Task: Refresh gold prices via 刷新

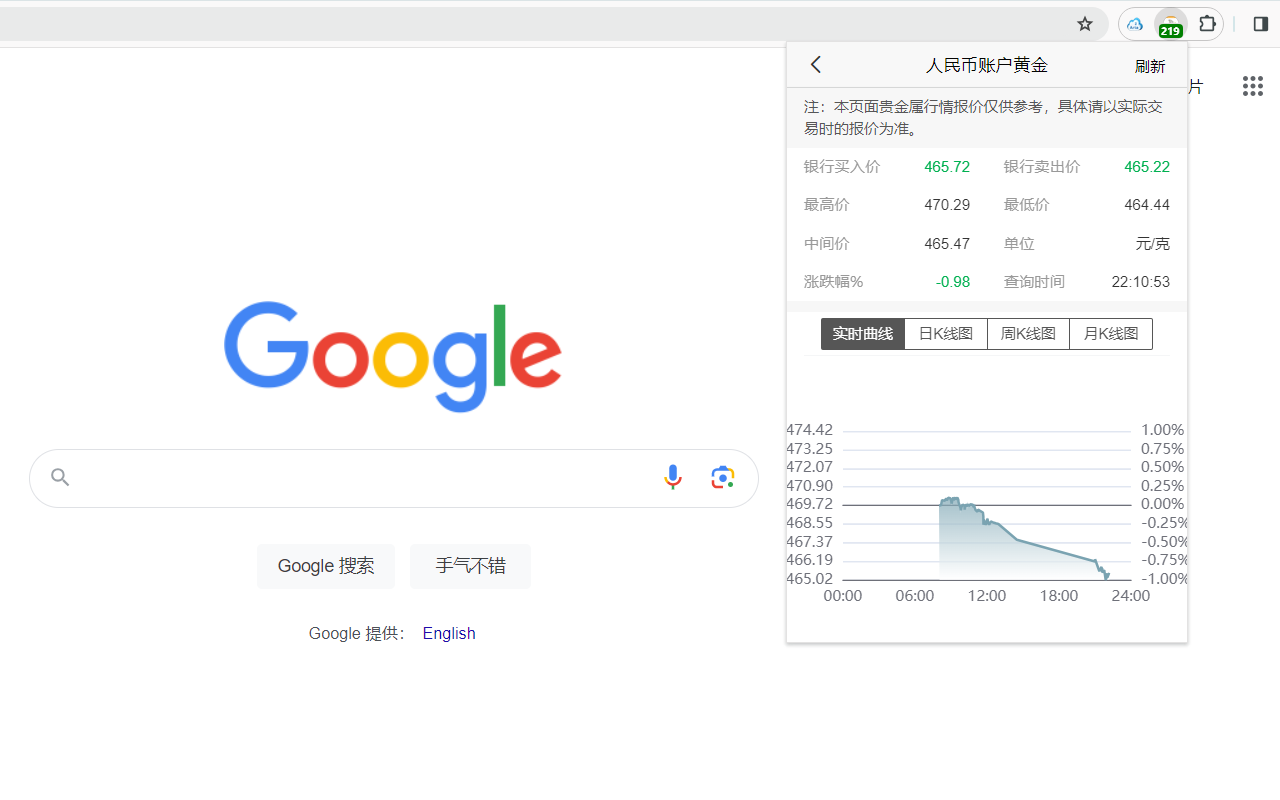Action: [x=1149, y=65]
